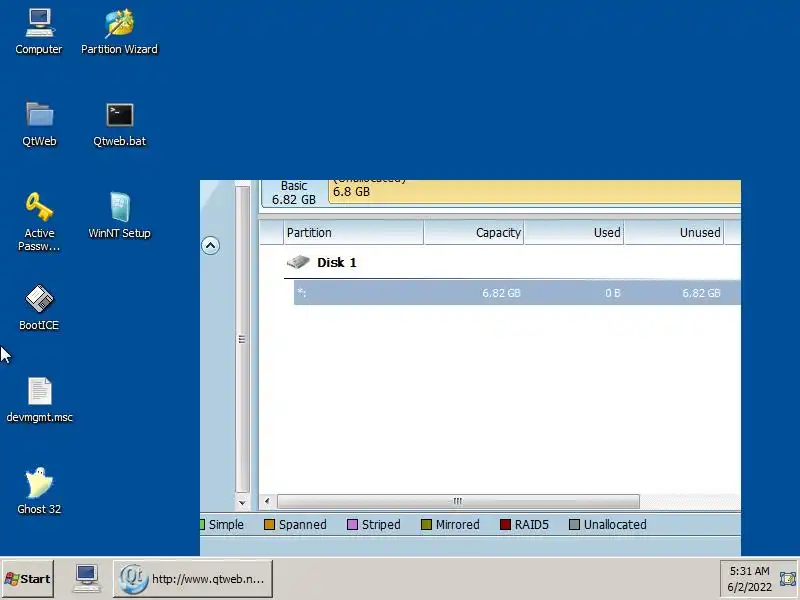
Task: Click the 6.82 GB unused cell
Action: (x=701, y=293)
